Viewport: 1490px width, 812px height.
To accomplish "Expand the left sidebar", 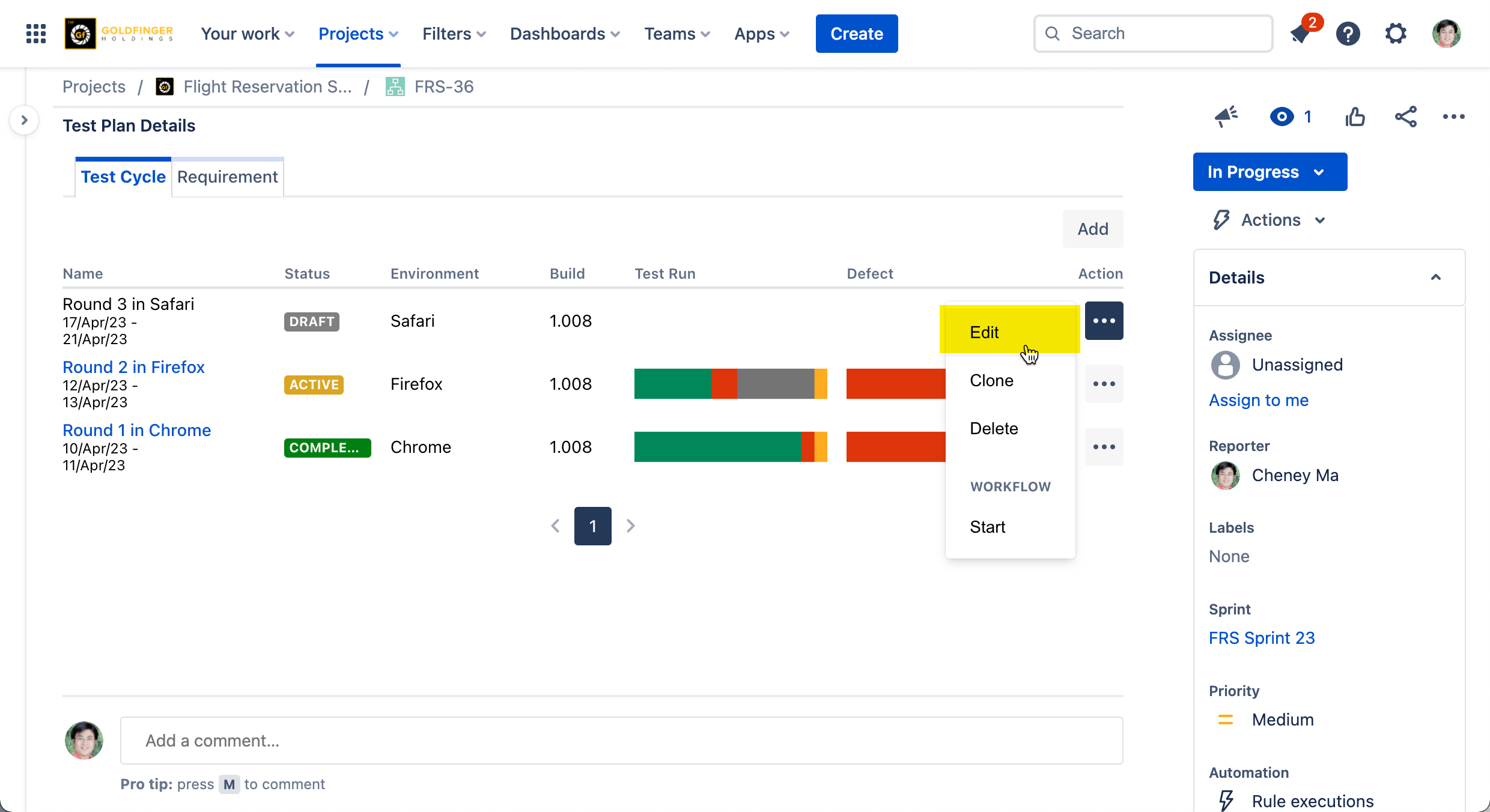I will (24, 120).
